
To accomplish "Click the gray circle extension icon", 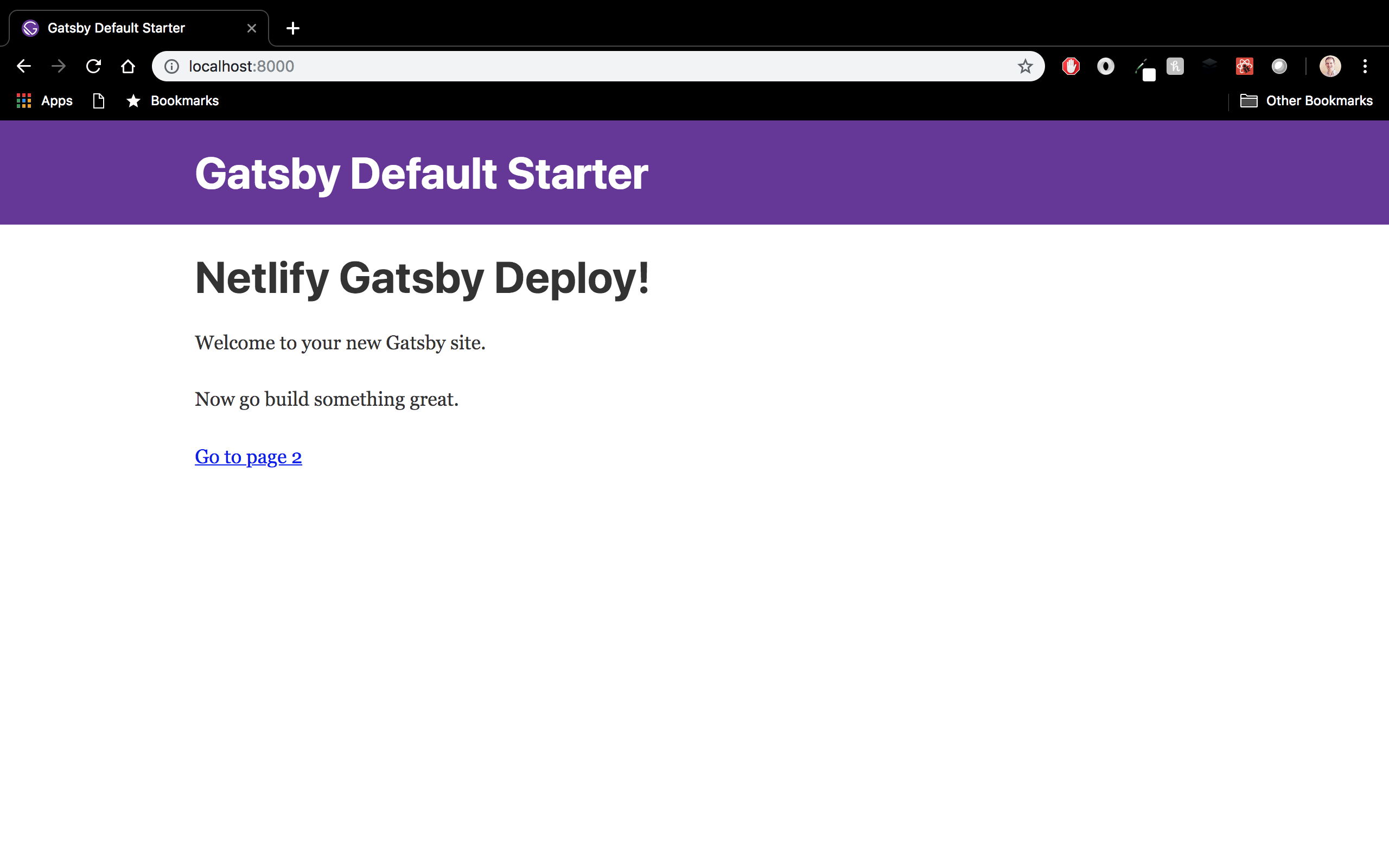I will pyautogui.click(x=1279, y=67).
